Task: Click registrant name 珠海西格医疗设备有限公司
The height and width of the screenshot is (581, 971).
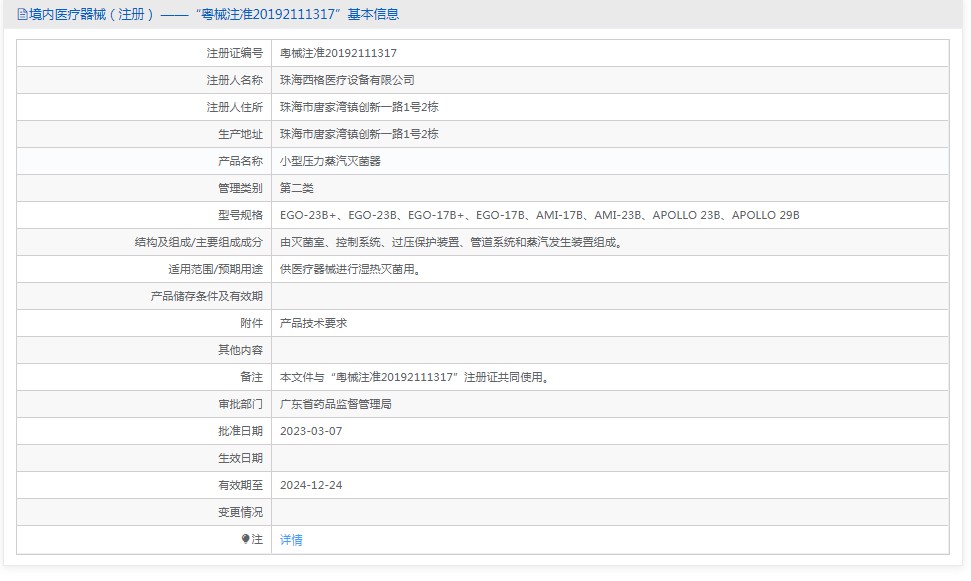Action: pyautogui.click(x=347, y=80)
